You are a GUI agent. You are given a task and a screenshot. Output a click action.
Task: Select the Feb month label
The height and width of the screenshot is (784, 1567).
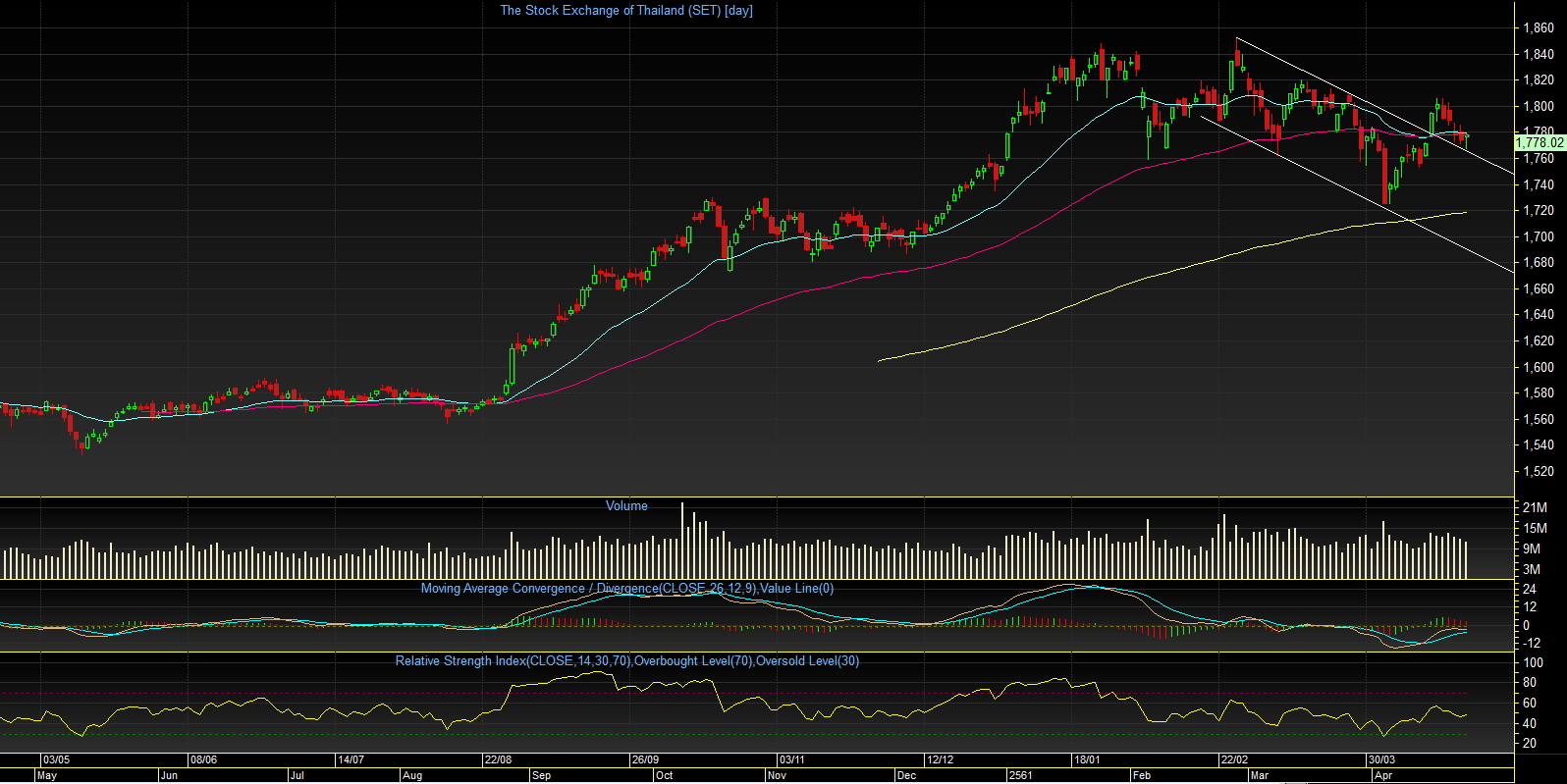[x=1141, y=776]
